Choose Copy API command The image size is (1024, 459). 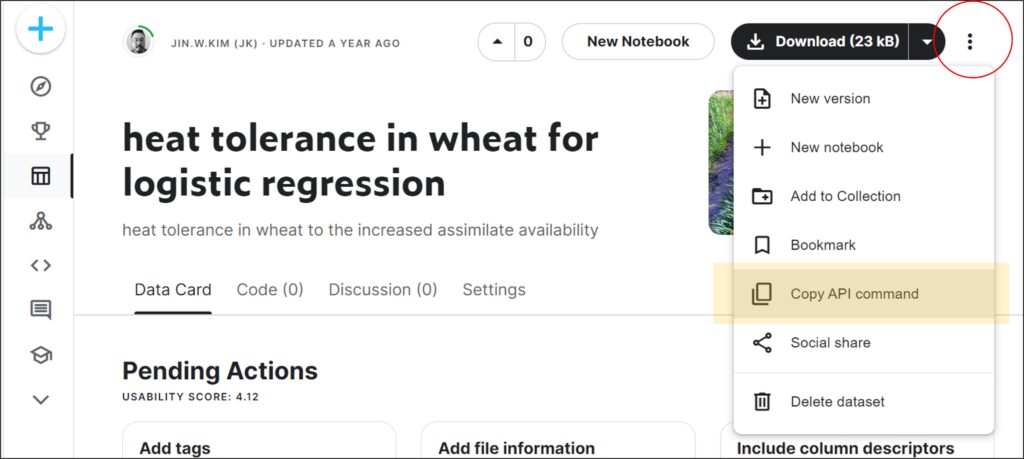tap(854, 294)
